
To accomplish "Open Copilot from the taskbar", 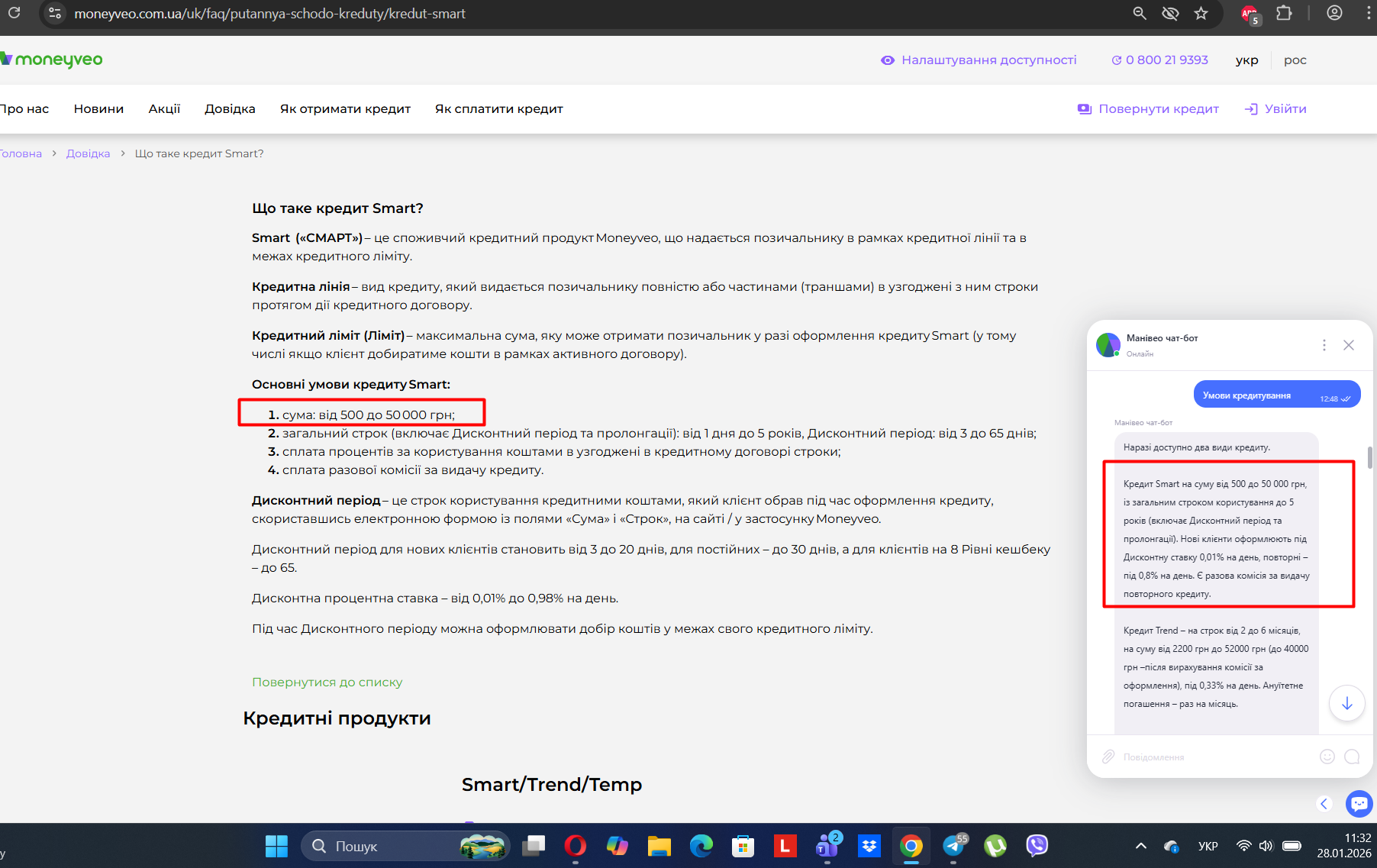I will coord(617,846).
